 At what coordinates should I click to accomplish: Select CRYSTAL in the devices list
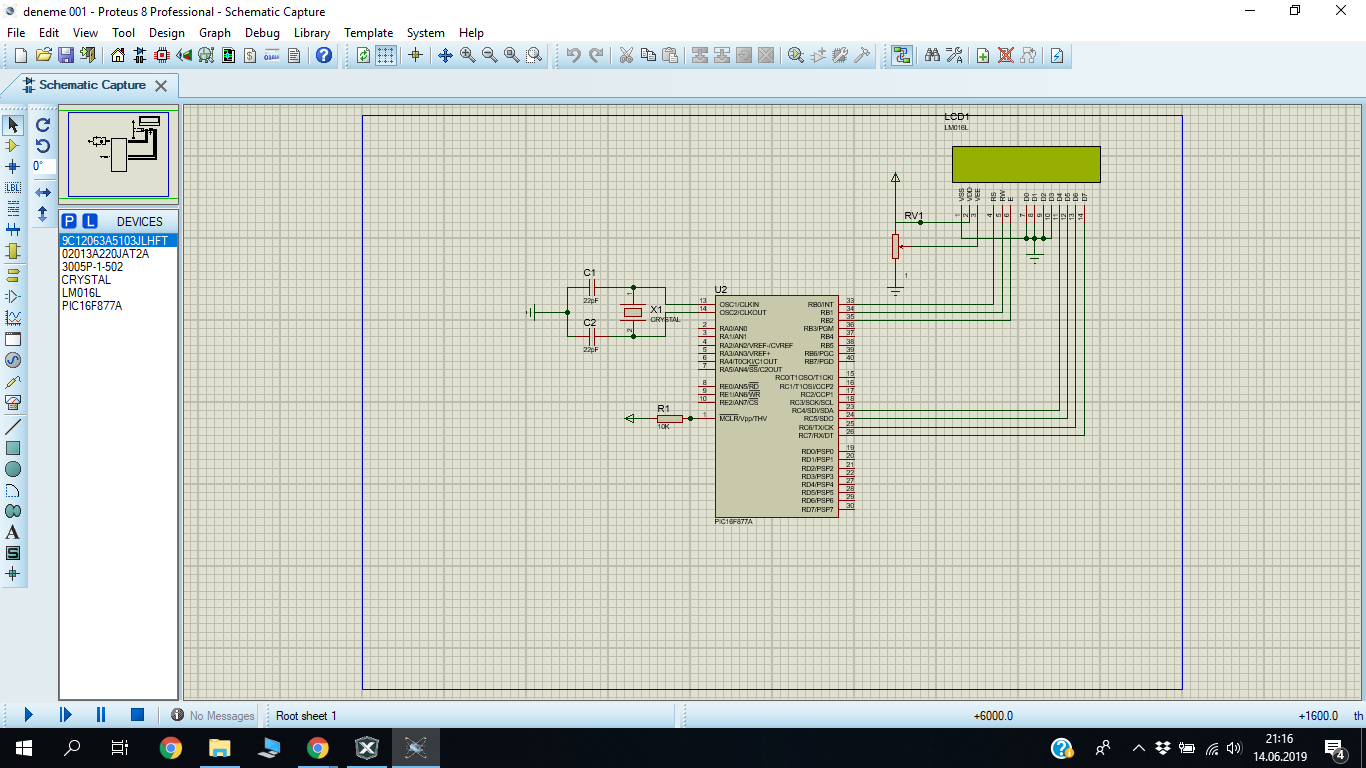pos(118,280)
